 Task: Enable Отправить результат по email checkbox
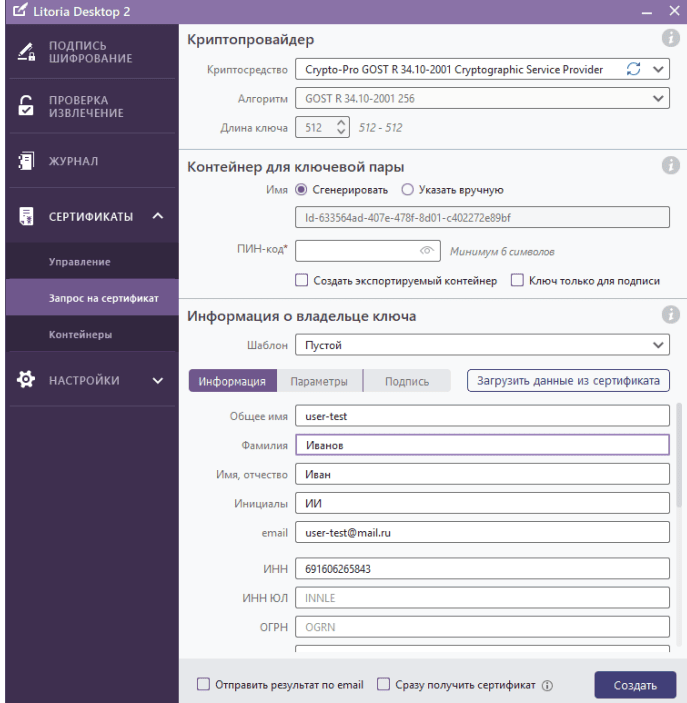[204, 685]
